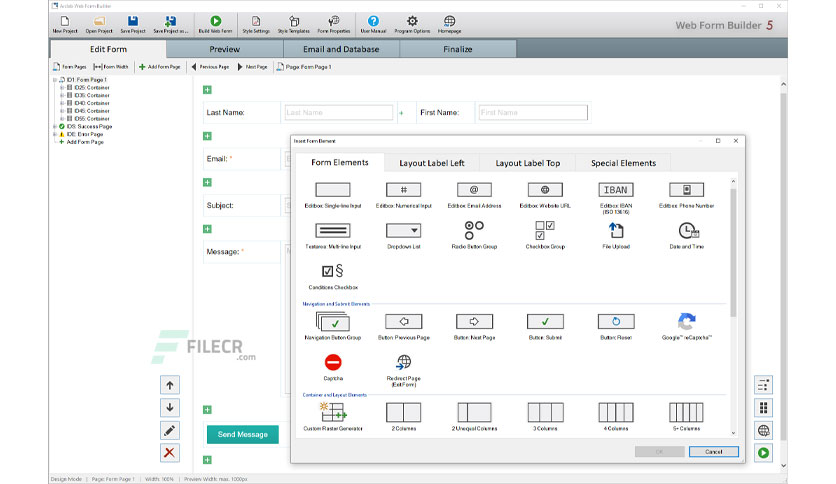Viewport: 836px width, 484px height.
Task: Expand the ID25: Container tree node
Action: (62, 87)
